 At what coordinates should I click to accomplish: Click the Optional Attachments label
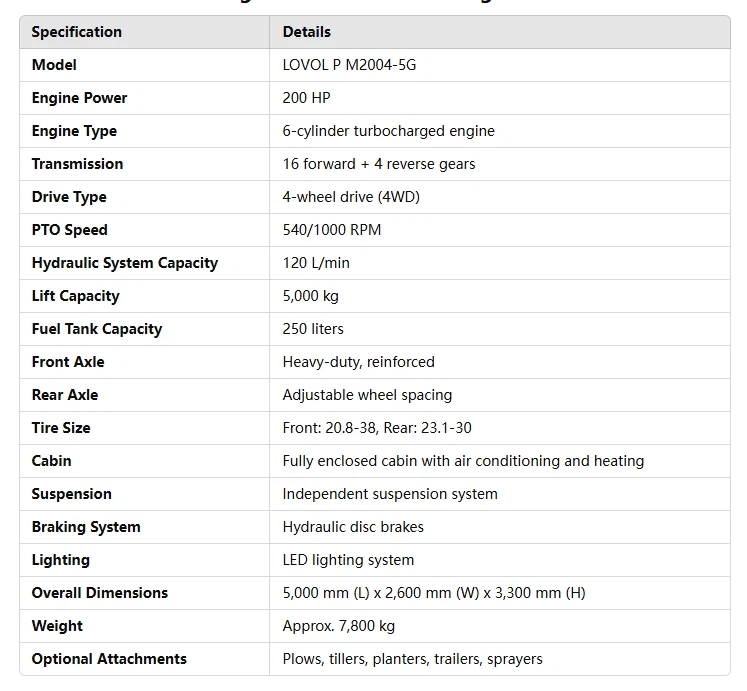pos(109,659)
